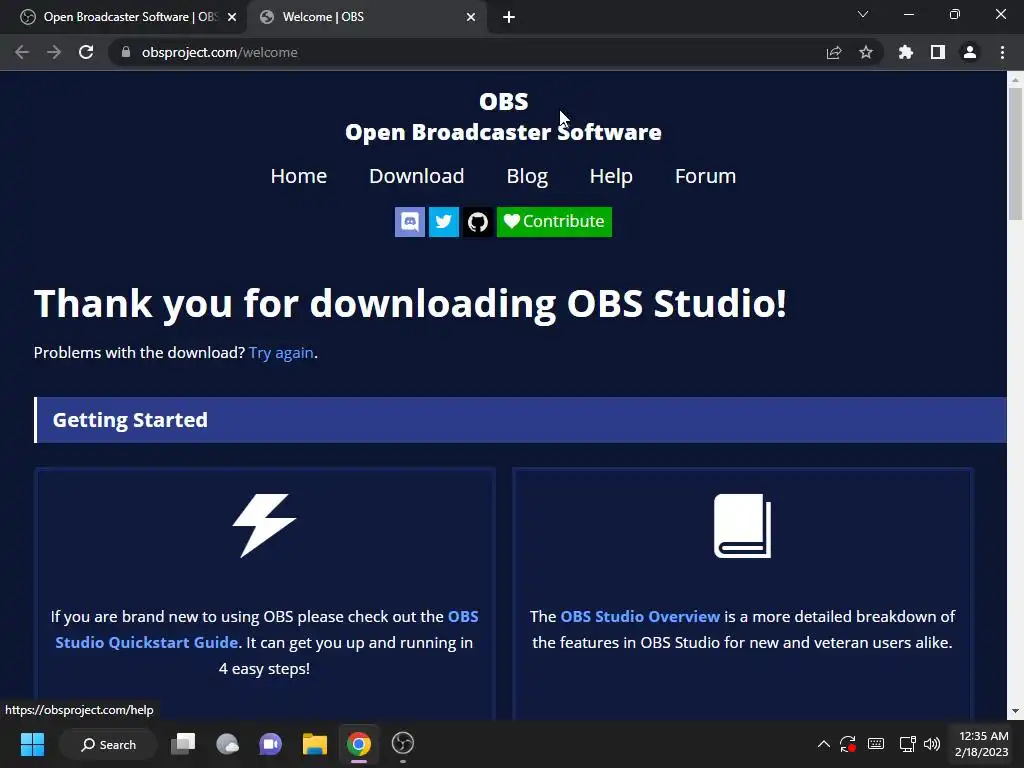Reload the current page
Screen dimensions: 1024x768
86,52
